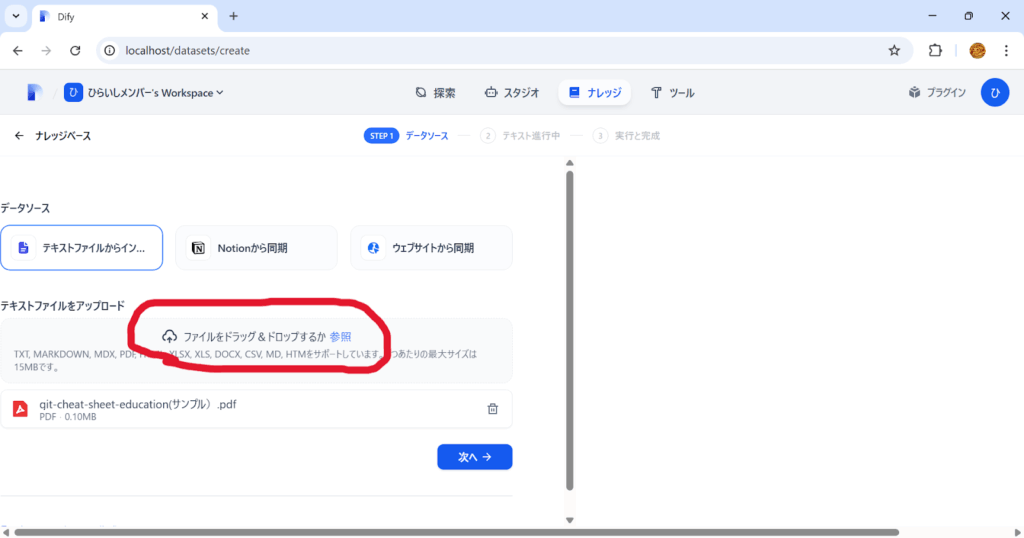Reload the page with the refresh icon
The height and width of the screenshot is (538, 1024).
[75, 50]
